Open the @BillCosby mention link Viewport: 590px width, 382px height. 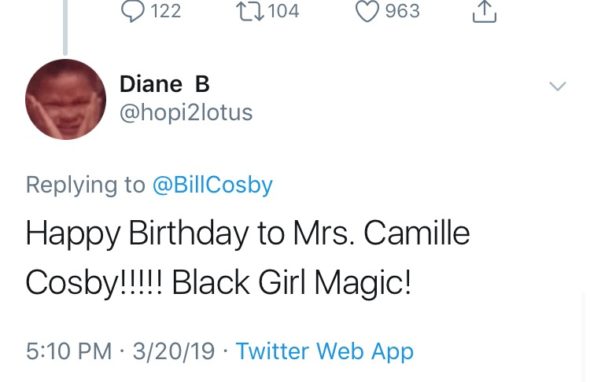(x=212, y=185)
